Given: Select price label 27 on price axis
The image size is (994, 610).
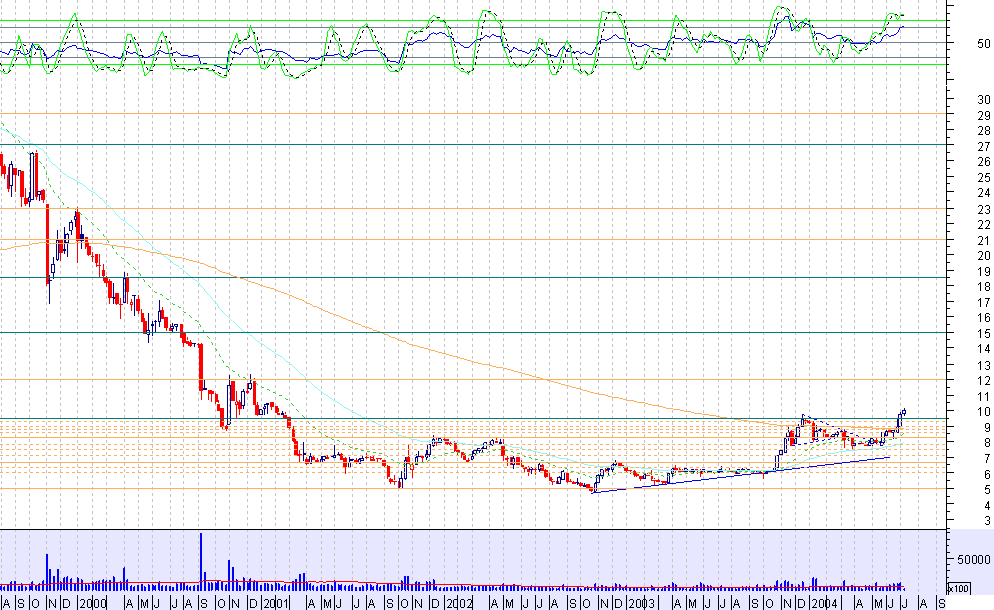Looking at the screenshot, I should pyautogui.click(x=984, y=146).
